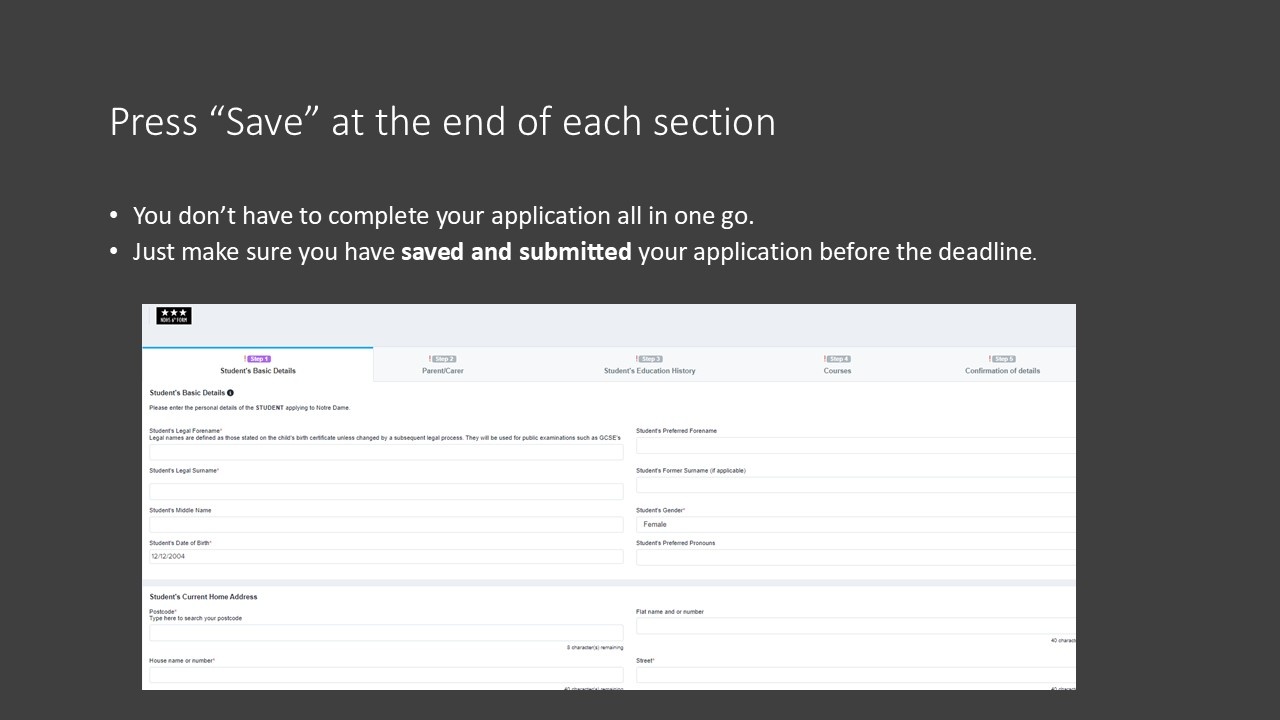Image resolution: width=1280 pixels, height=720 pixels.
Task: Click the Step 3 badge
Action: [650, 359]
